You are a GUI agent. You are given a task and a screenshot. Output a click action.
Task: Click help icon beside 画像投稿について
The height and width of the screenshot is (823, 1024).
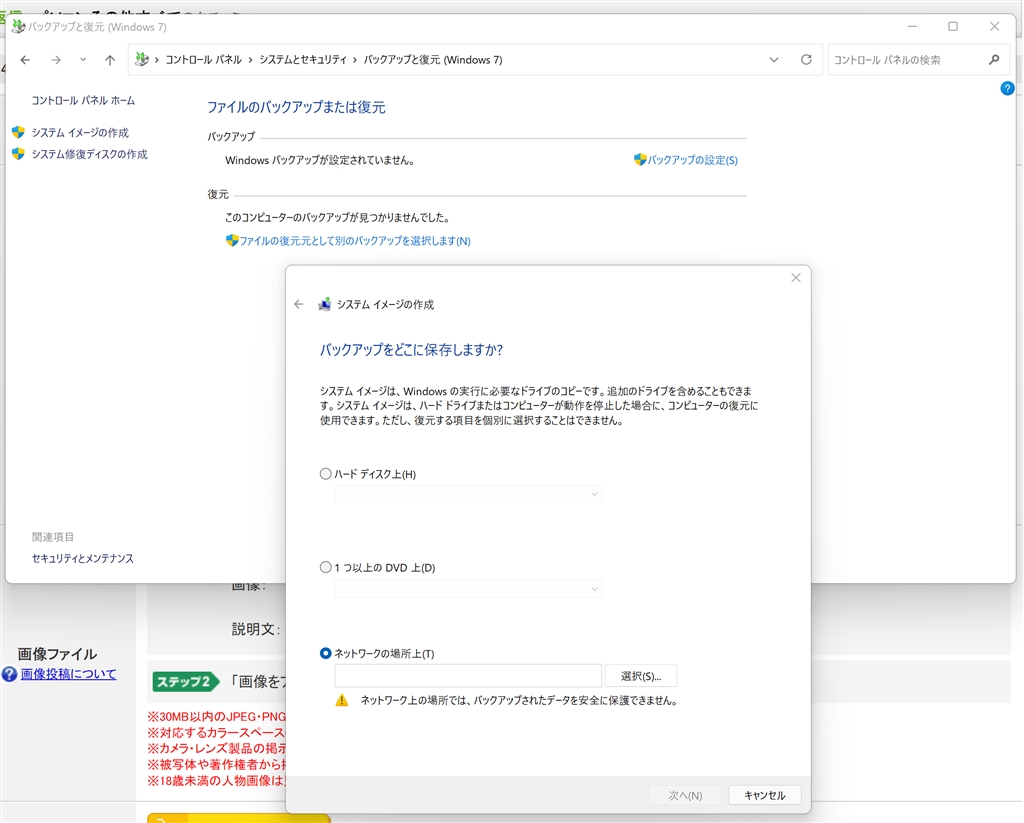[9, 674]
